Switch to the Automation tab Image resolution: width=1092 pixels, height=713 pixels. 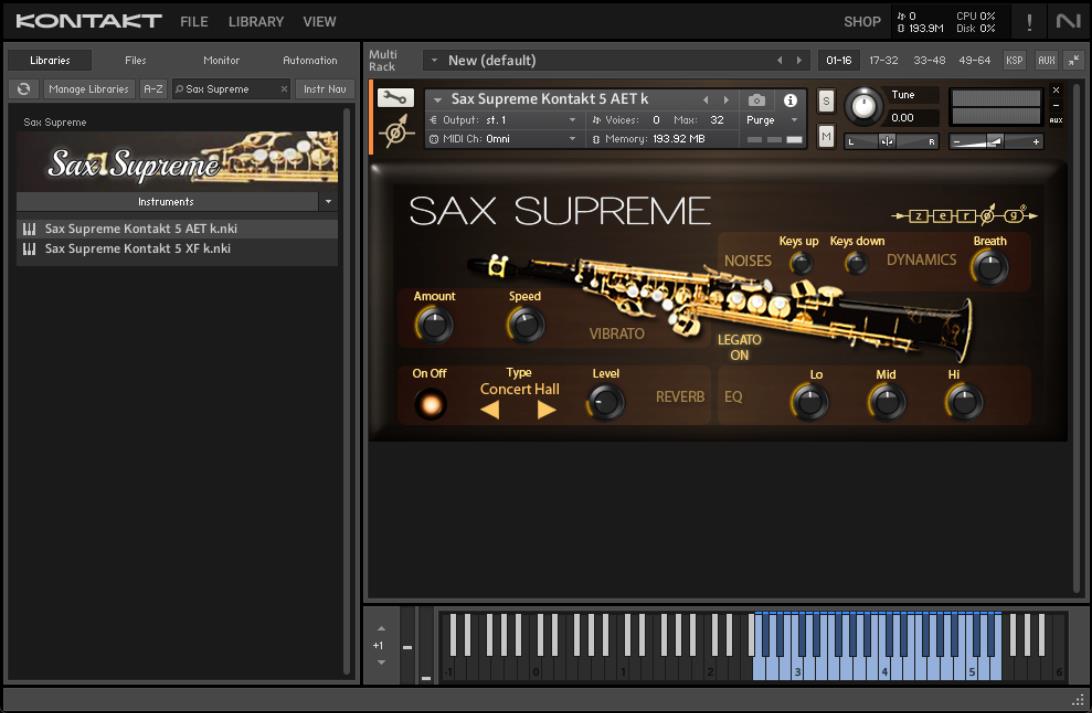coord(310,60)
